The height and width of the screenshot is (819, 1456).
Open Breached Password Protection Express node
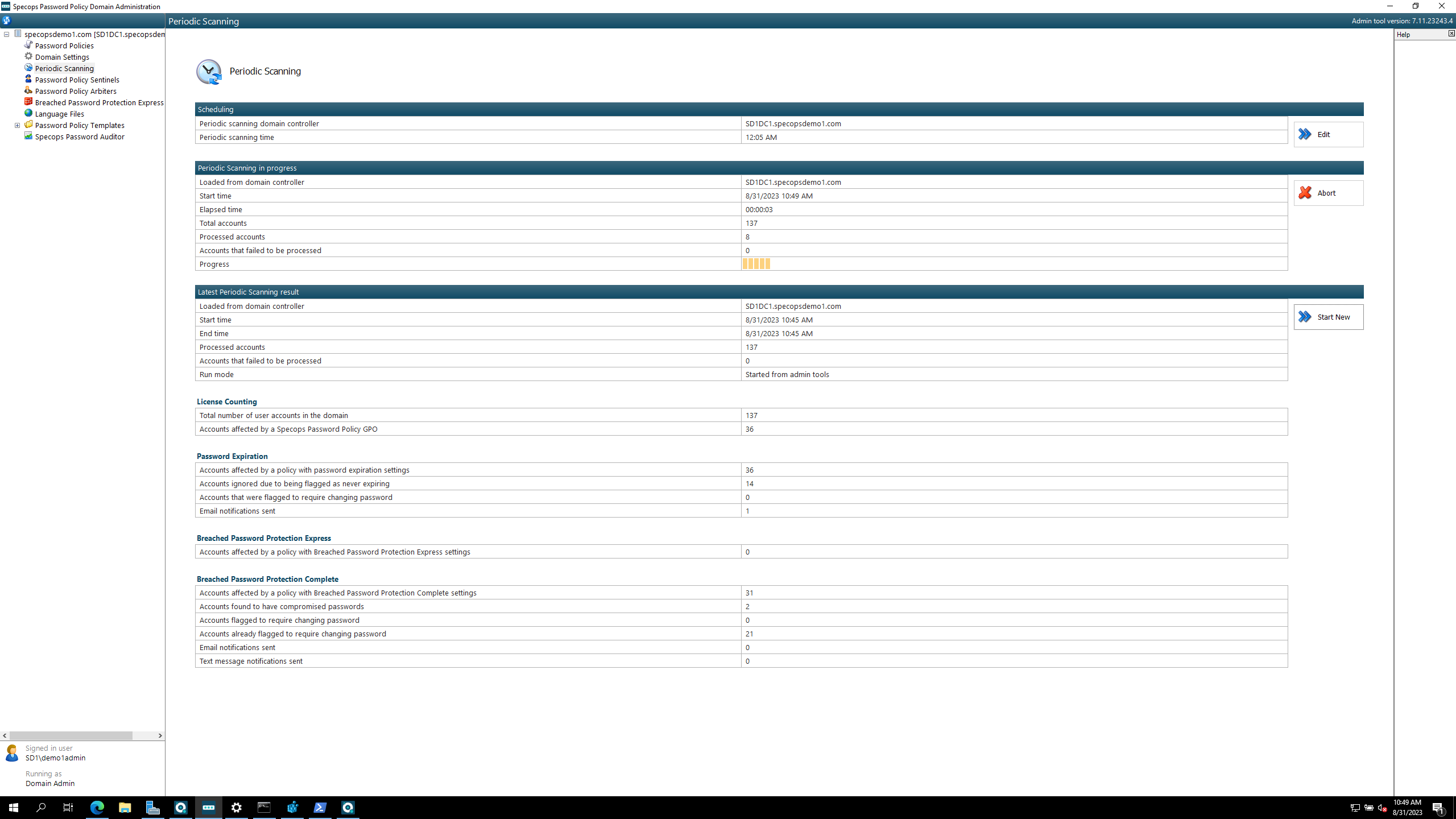point(99,102)
